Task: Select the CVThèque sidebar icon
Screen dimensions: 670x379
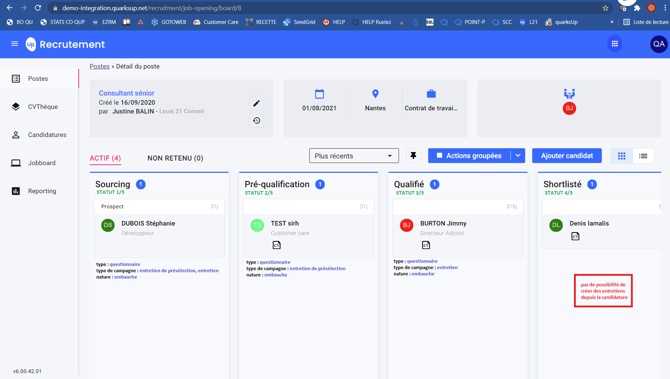Action: click(x=16, y=107)
